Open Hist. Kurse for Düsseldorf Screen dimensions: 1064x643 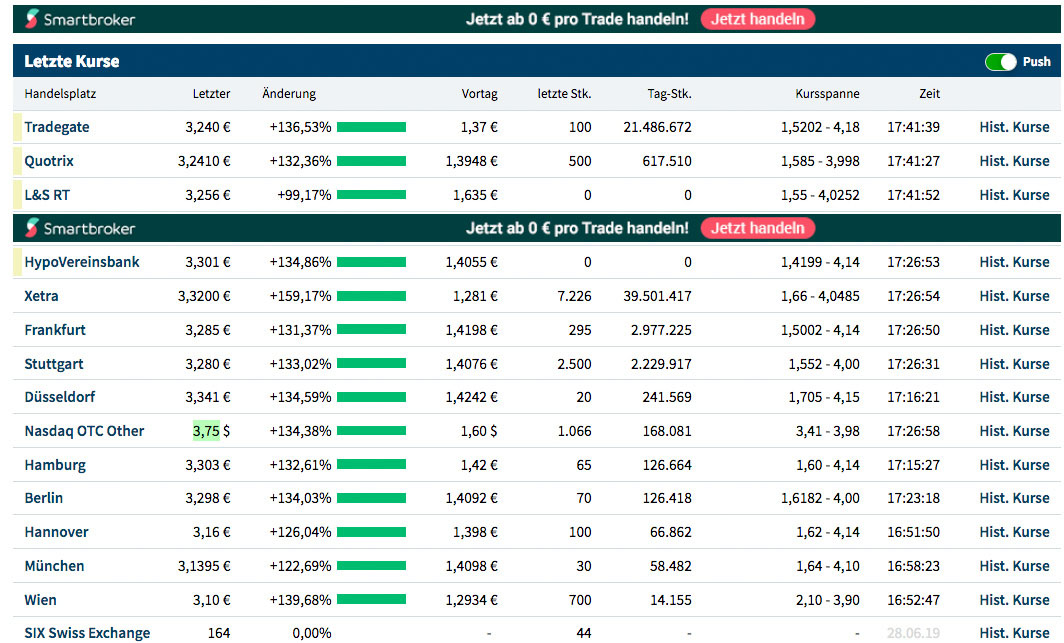[1014, 397]
